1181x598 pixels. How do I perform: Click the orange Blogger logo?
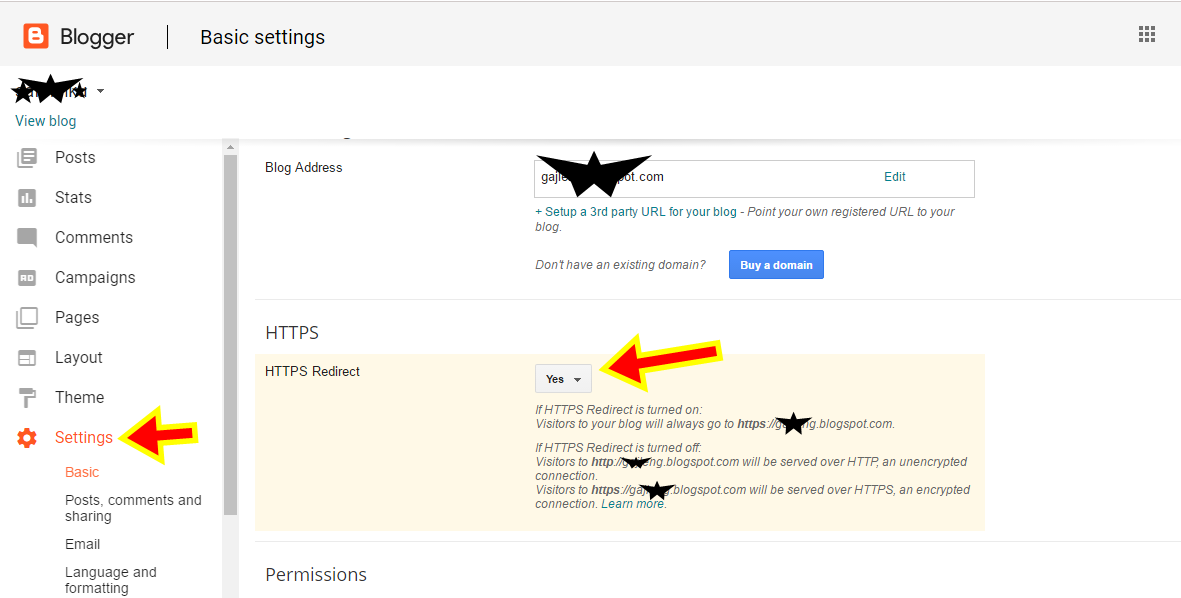[x=36, y=35]
